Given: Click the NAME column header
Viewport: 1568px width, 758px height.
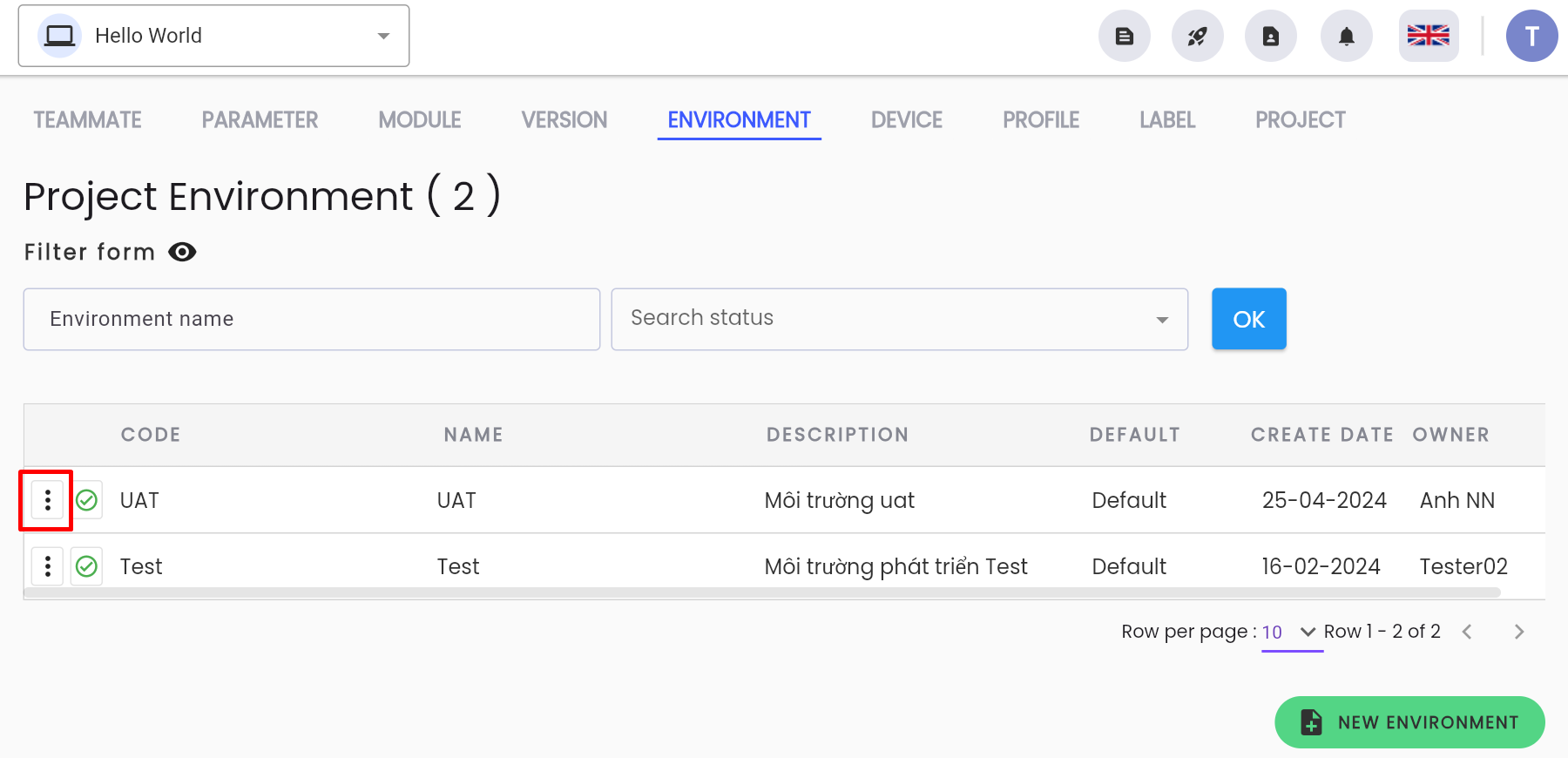Looking at the screenshot, I should (x=474, y=435).
